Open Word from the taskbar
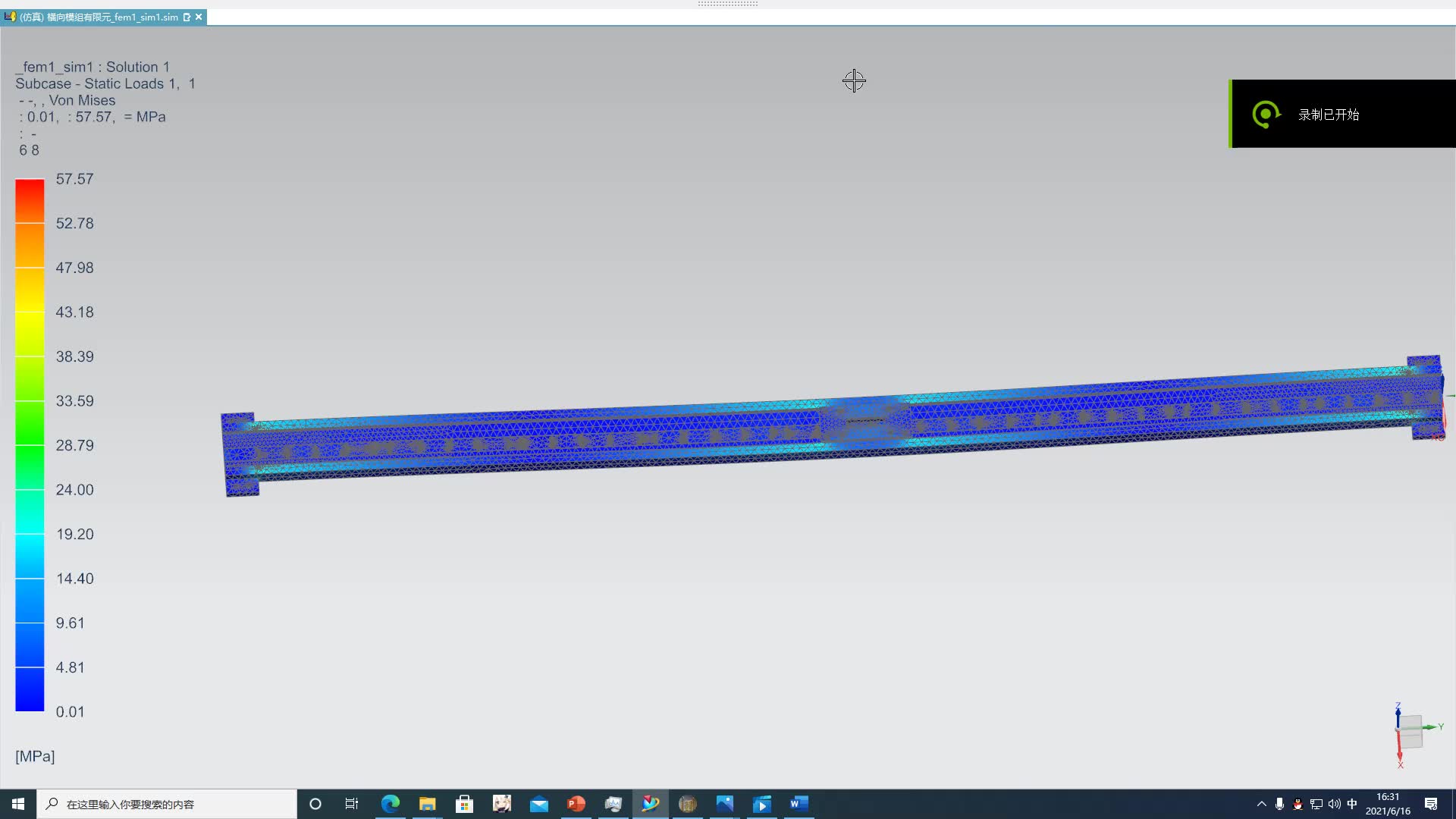Screen dimensions: 1456x819 (x=799, y=804)
